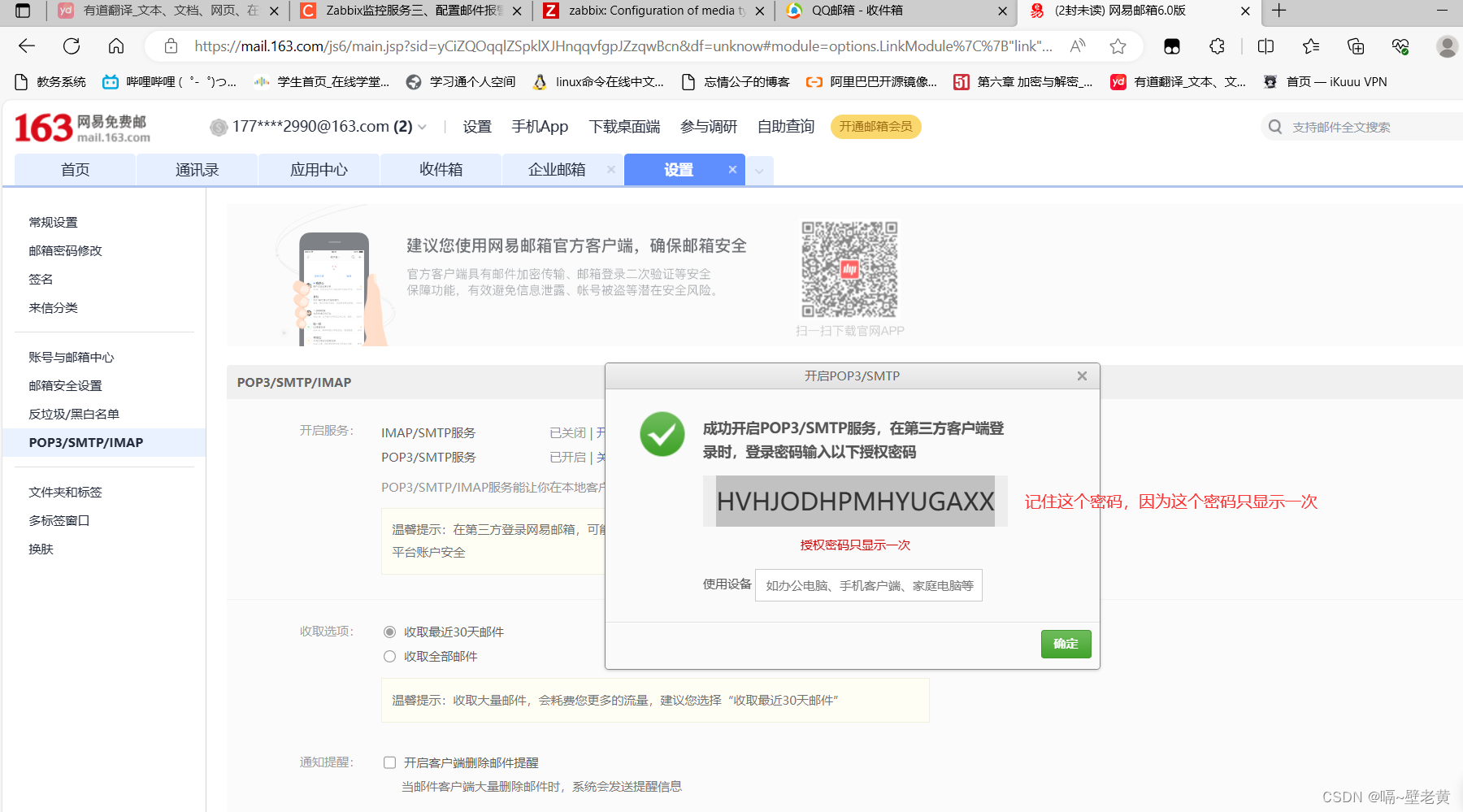
Task: Select POP3/SMTP/IMAP in sidebar
Action: (104, 442)
